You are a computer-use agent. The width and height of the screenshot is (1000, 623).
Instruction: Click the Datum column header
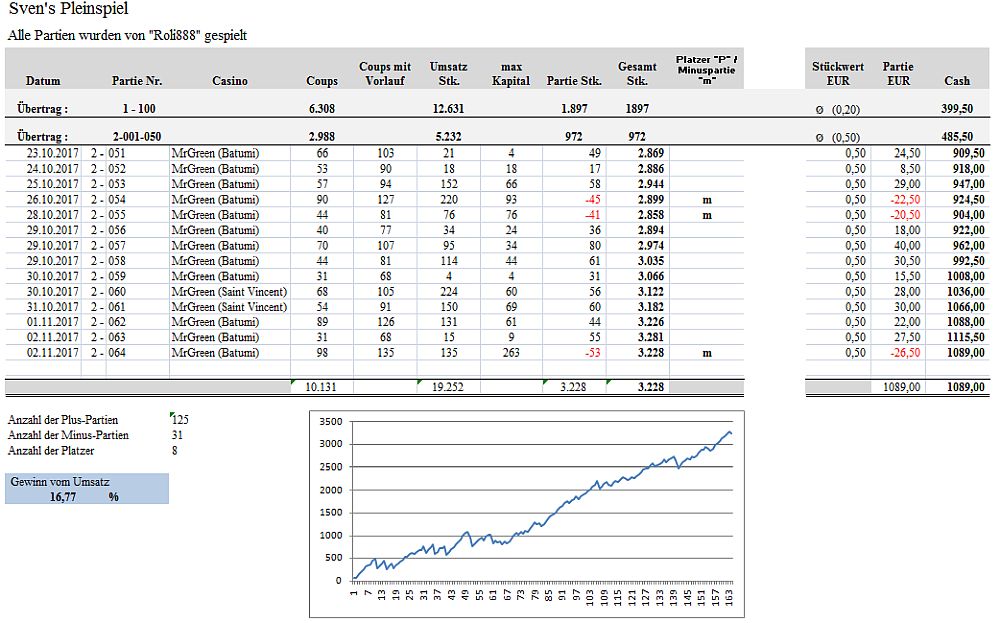click(43, 81)
